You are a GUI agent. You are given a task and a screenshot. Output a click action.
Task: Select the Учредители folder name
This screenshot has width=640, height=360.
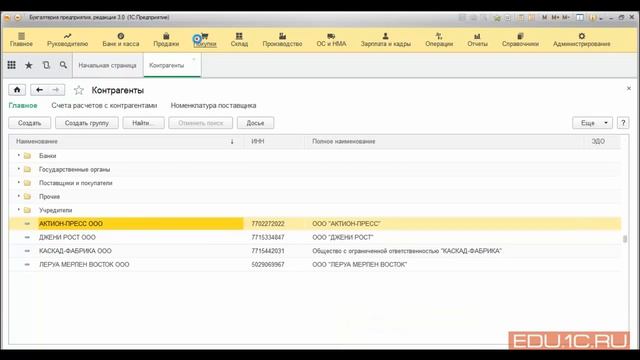(56, 210)
